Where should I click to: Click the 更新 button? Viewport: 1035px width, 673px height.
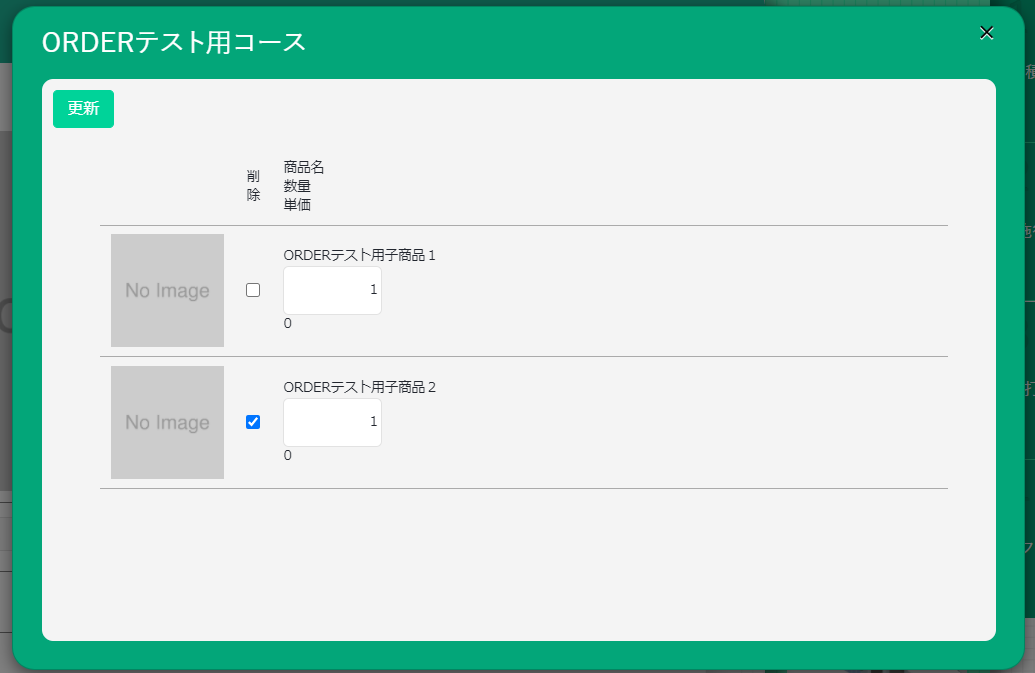pyautogui.click(x=83, y=109)
